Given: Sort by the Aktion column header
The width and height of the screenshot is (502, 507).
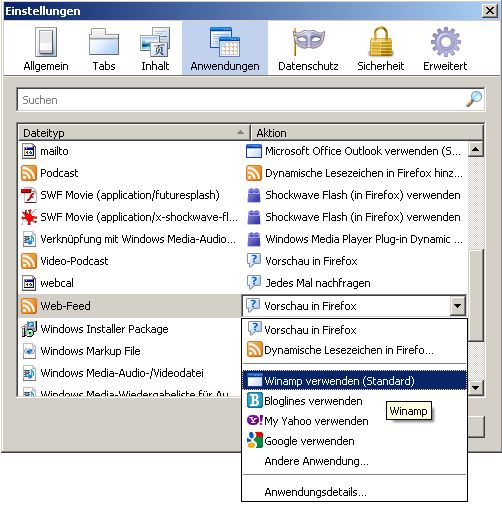Looking at the screenshot, I should (x=367, y=133).
